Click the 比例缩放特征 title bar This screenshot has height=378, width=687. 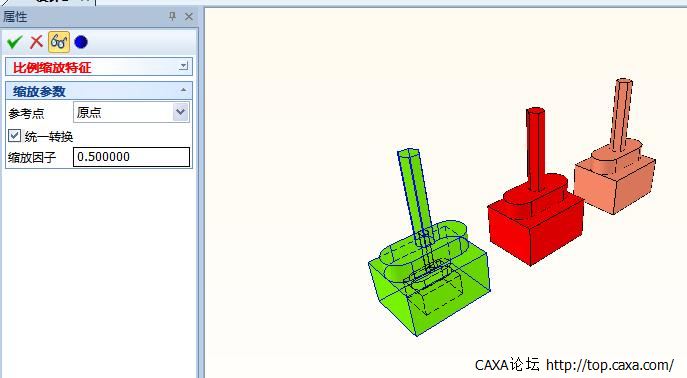coord(99,67)
